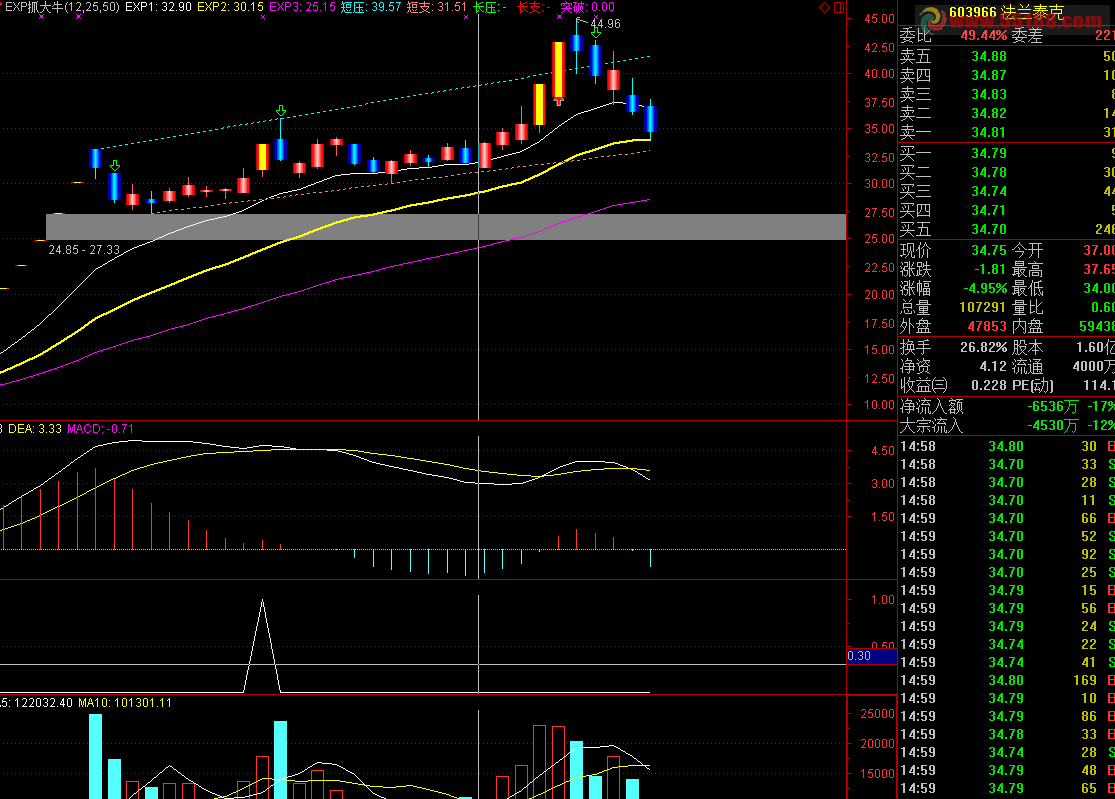Screen dimensions: 1115x799
Task: Select the 买二 bid row at 34.78
Action: pos(1007,173)
